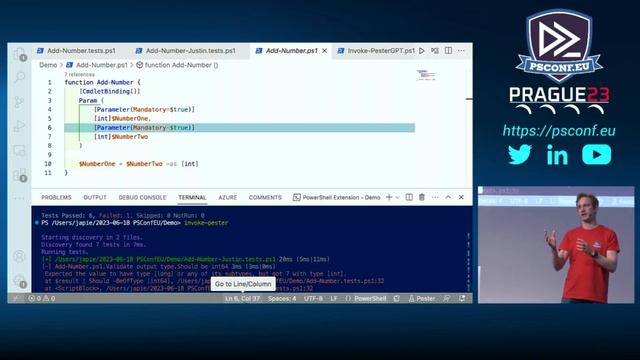Click the LinkedIn icon

pos(557,154)
